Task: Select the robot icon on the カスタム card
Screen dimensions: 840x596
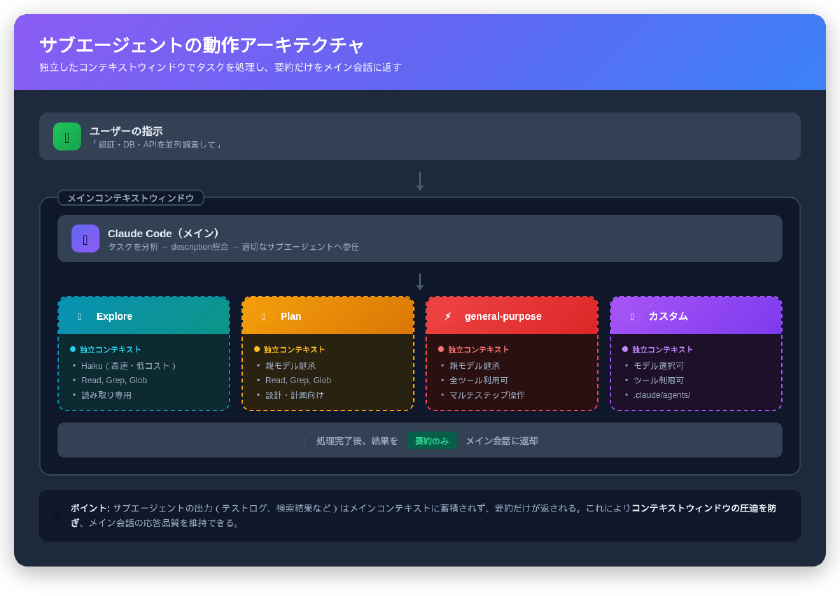Action: [x=632, y=315]
